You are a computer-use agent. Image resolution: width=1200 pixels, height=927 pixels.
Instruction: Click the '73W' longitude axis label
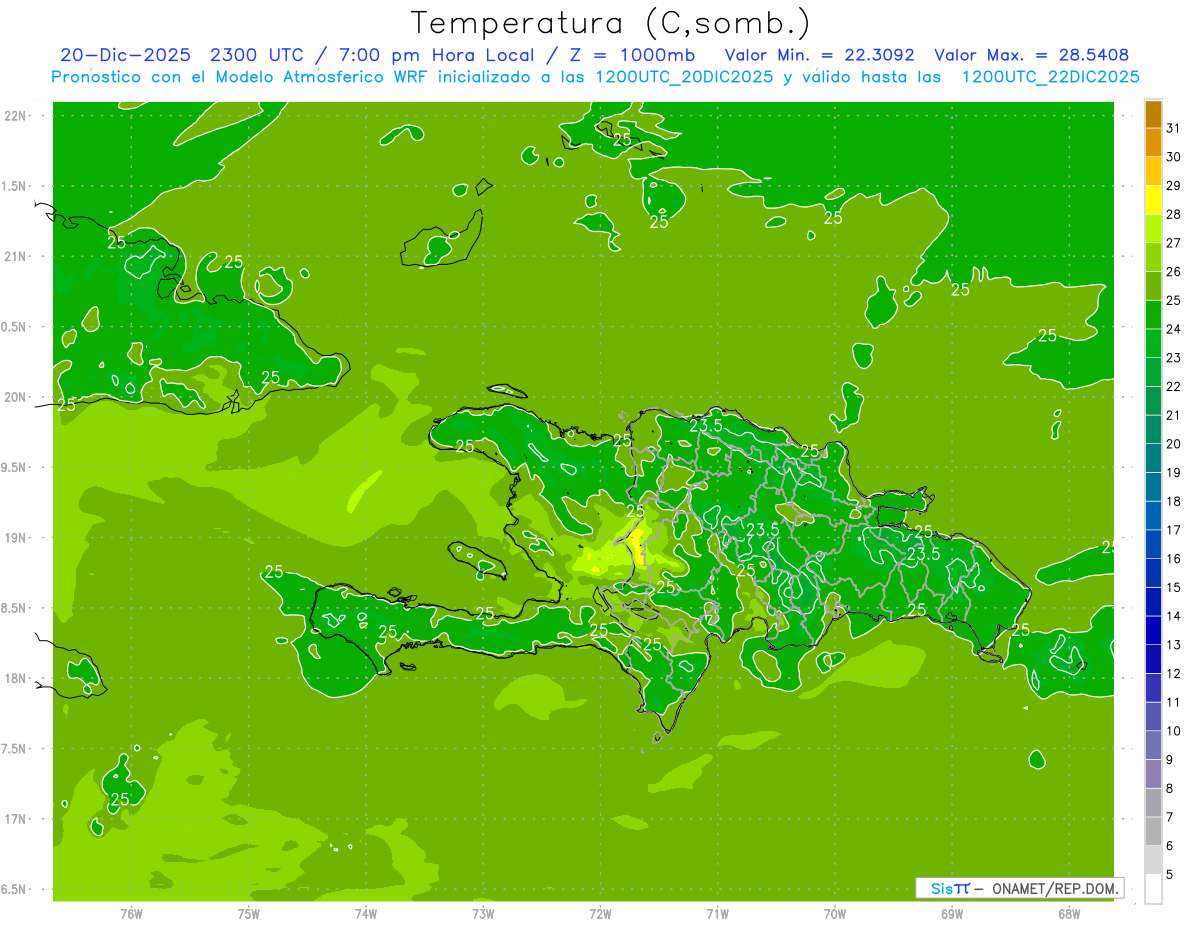(483, 913)
